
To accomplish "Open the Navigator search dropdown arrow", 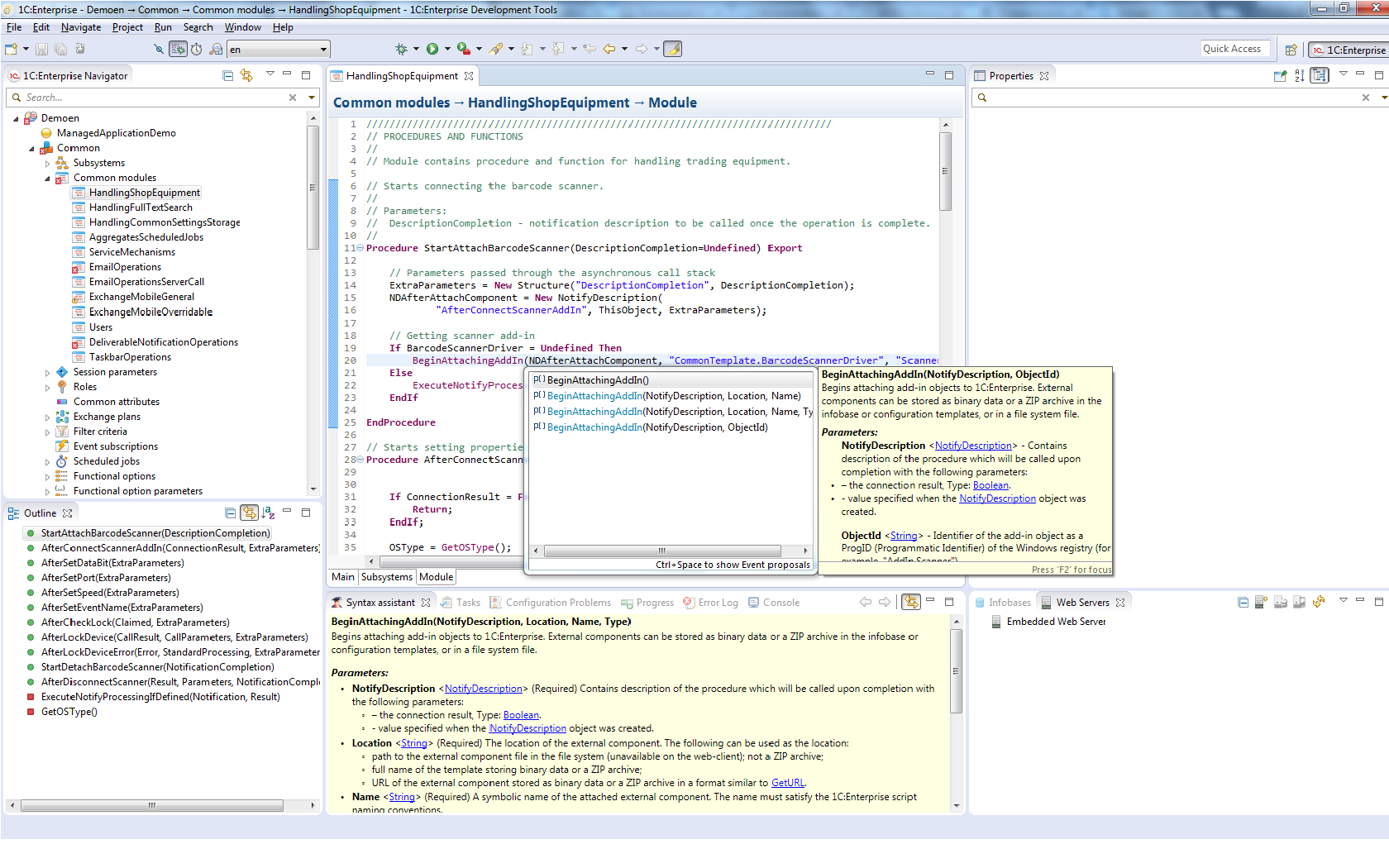I will point(312,98).
